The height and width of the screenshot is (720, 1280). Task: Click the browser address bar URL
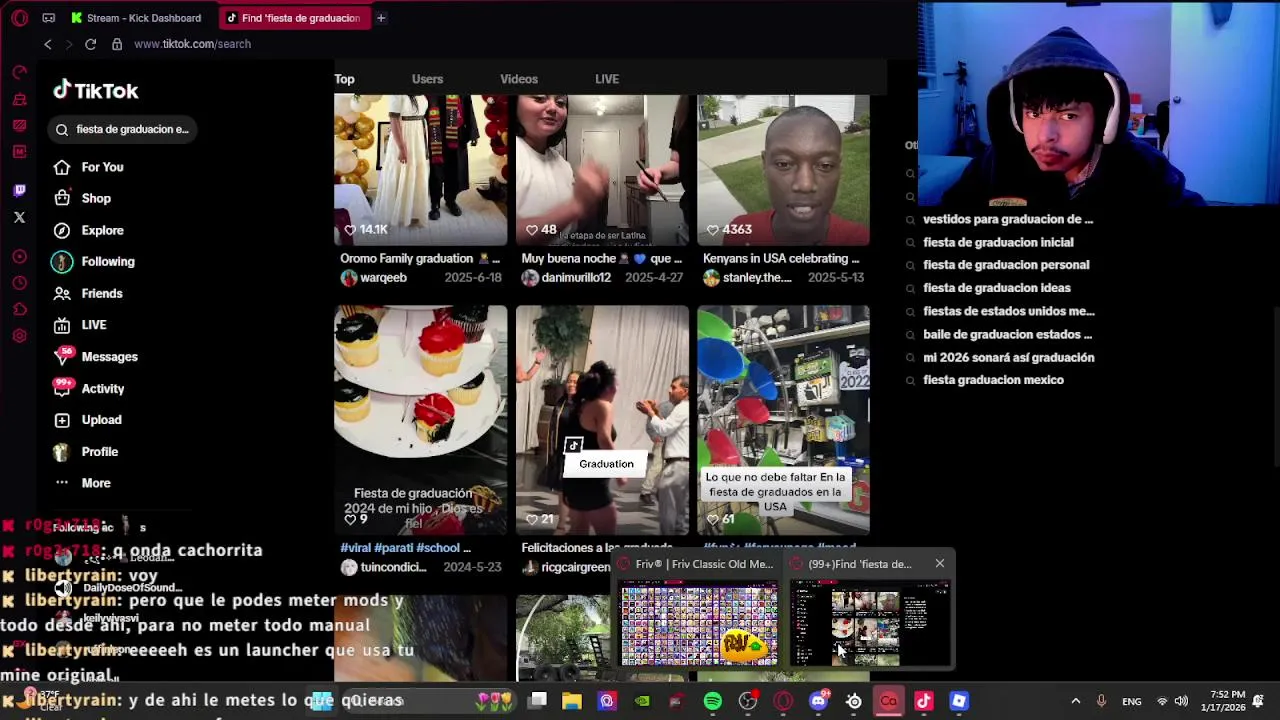[x=192, y=44]
